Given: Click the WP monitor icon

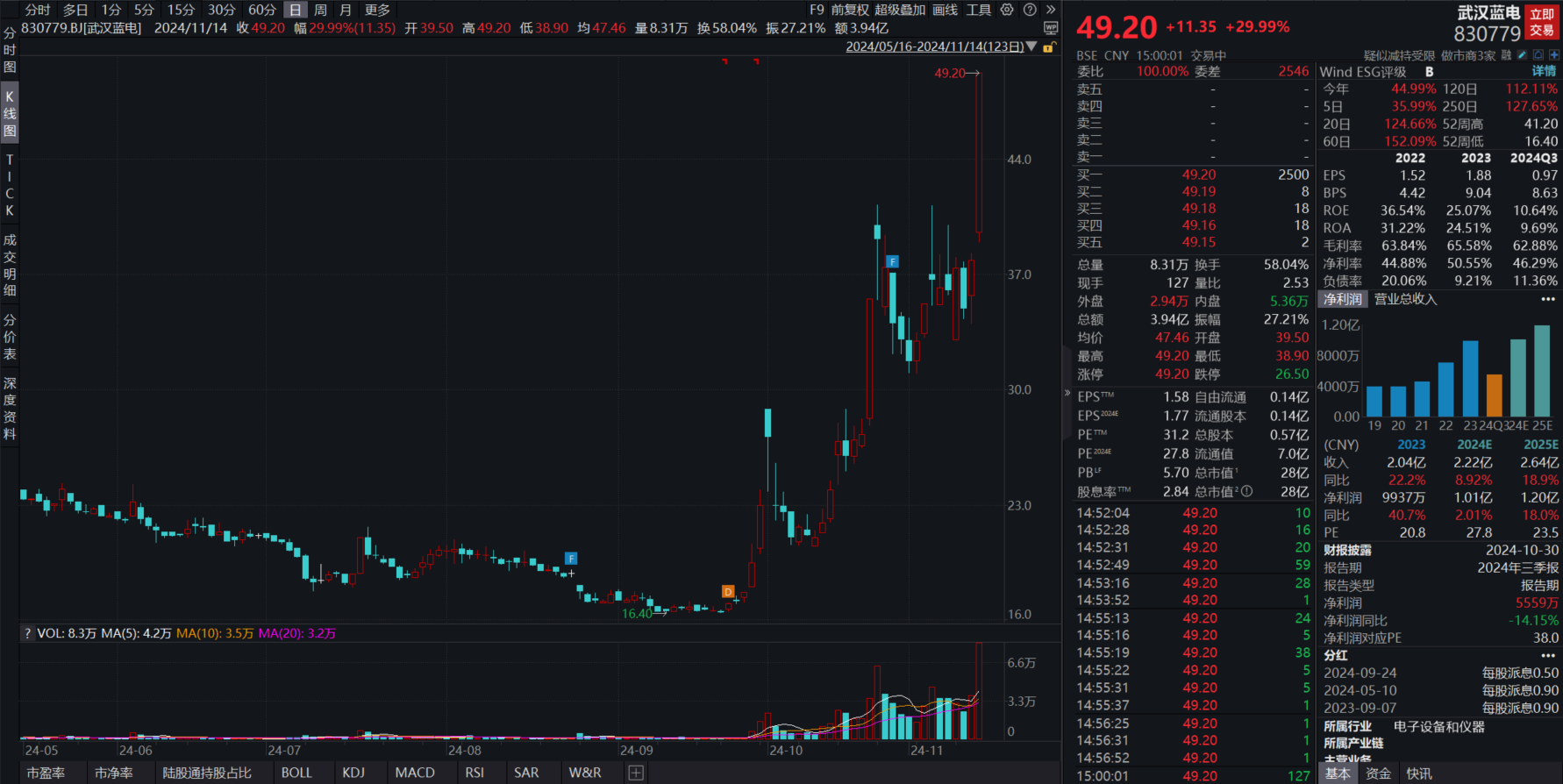Looking at the screenshot, I should tap(1051, 28).
